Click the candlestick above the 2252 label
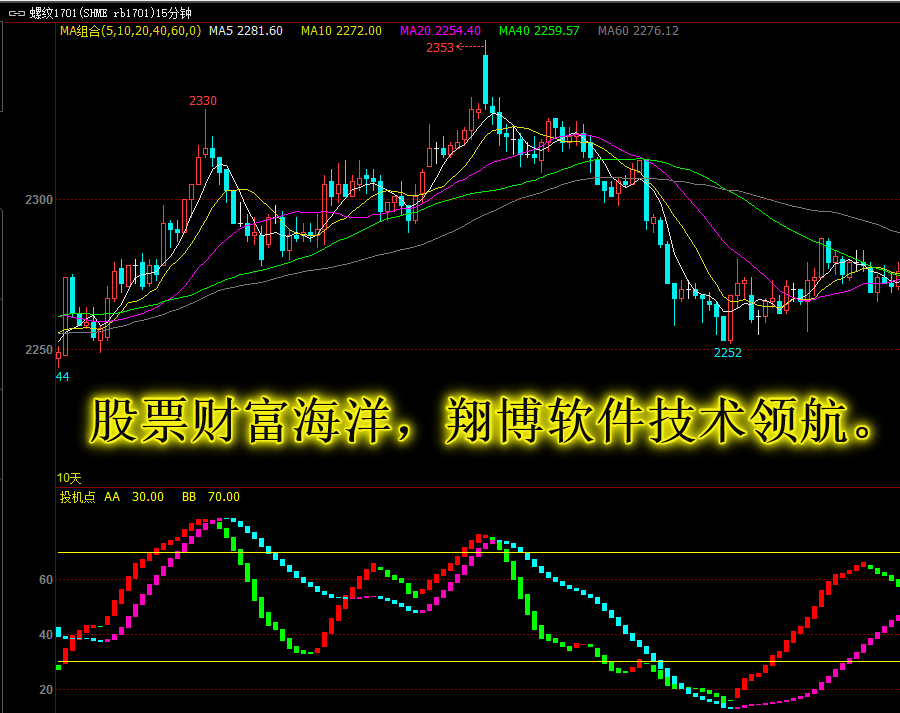This screenshot has width=900, height=713. tap(730, 319)
